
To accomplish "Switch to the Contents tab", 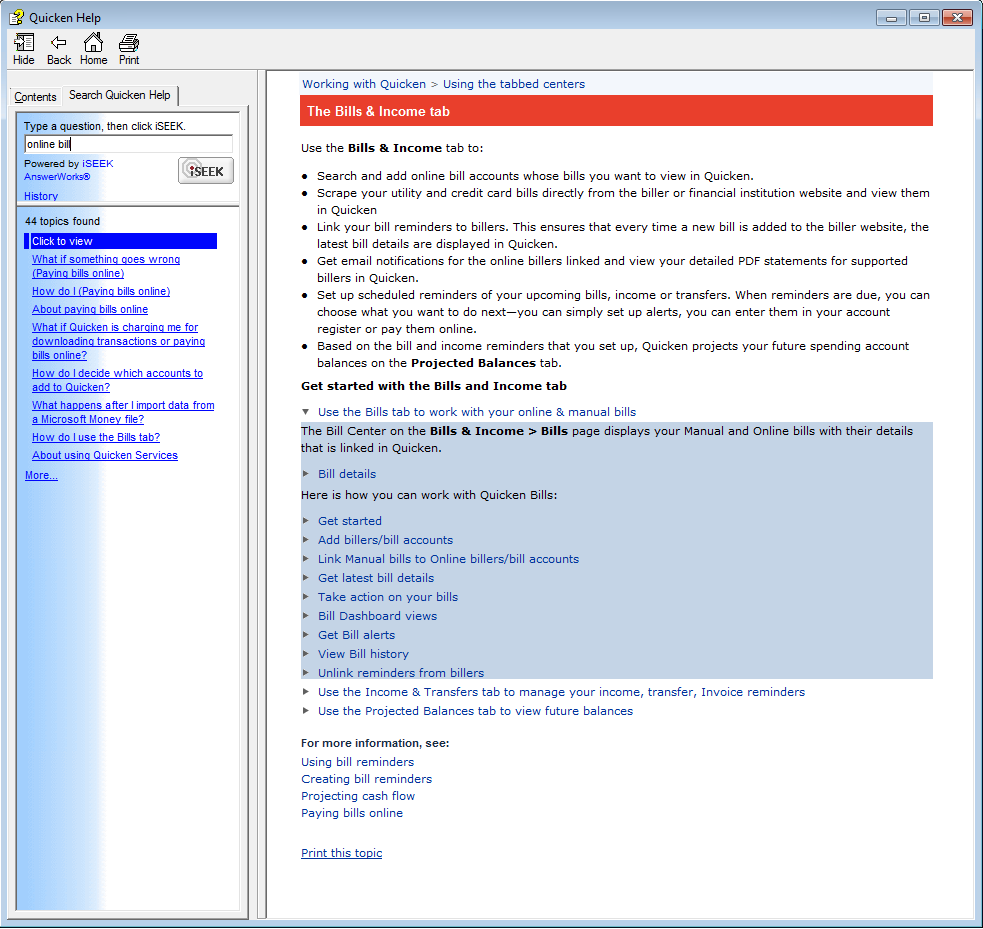I will point(35,97).
